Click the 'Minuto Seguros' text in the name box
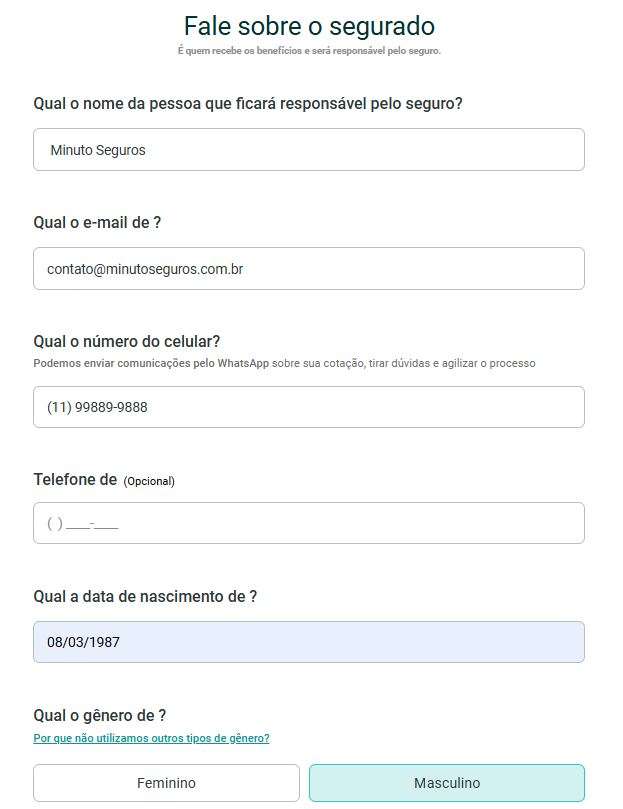This screenshot has height=809, width=623. [98, 150]
